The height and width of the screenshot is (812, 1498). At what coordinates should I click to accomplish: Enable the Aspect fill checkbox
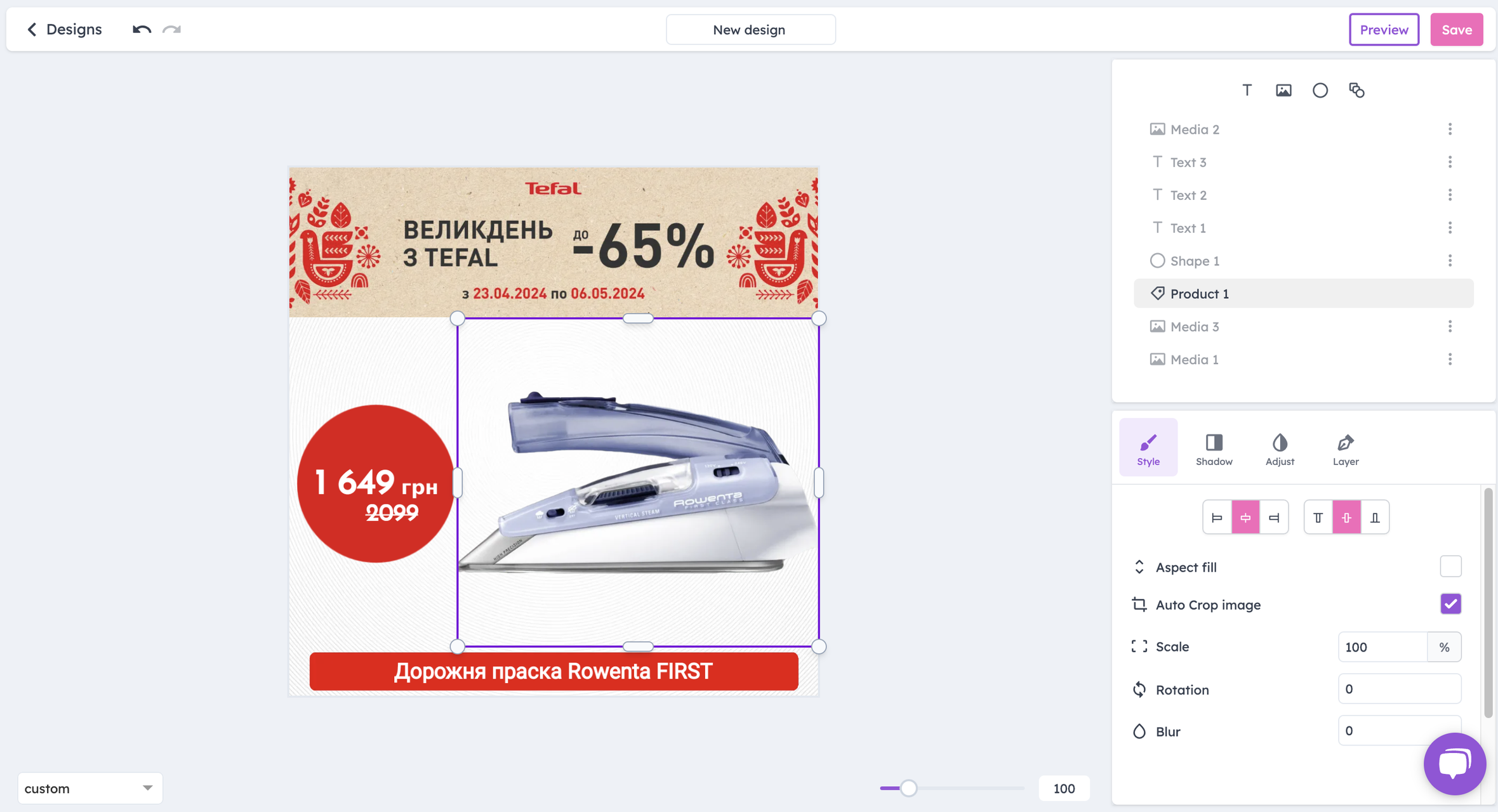pos(1450,566)
